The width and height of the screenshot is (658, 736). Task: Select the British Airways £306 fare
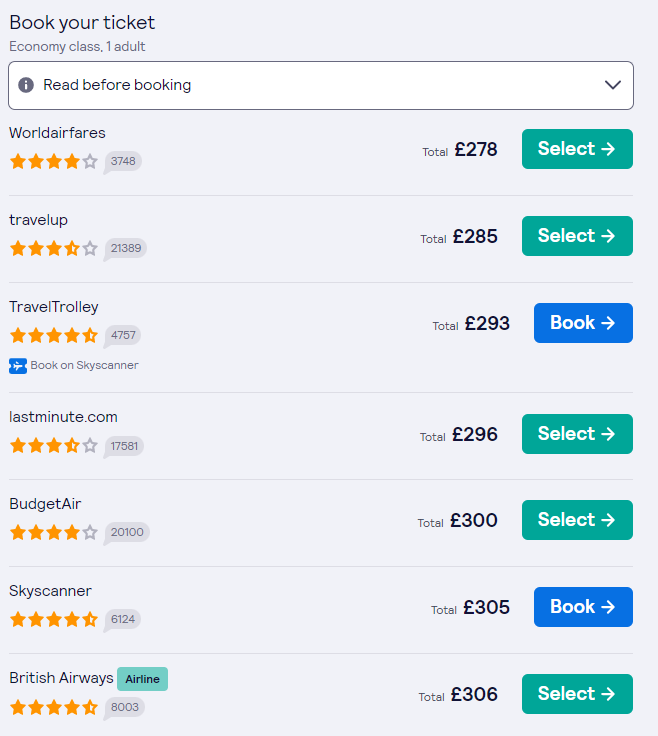577,694
